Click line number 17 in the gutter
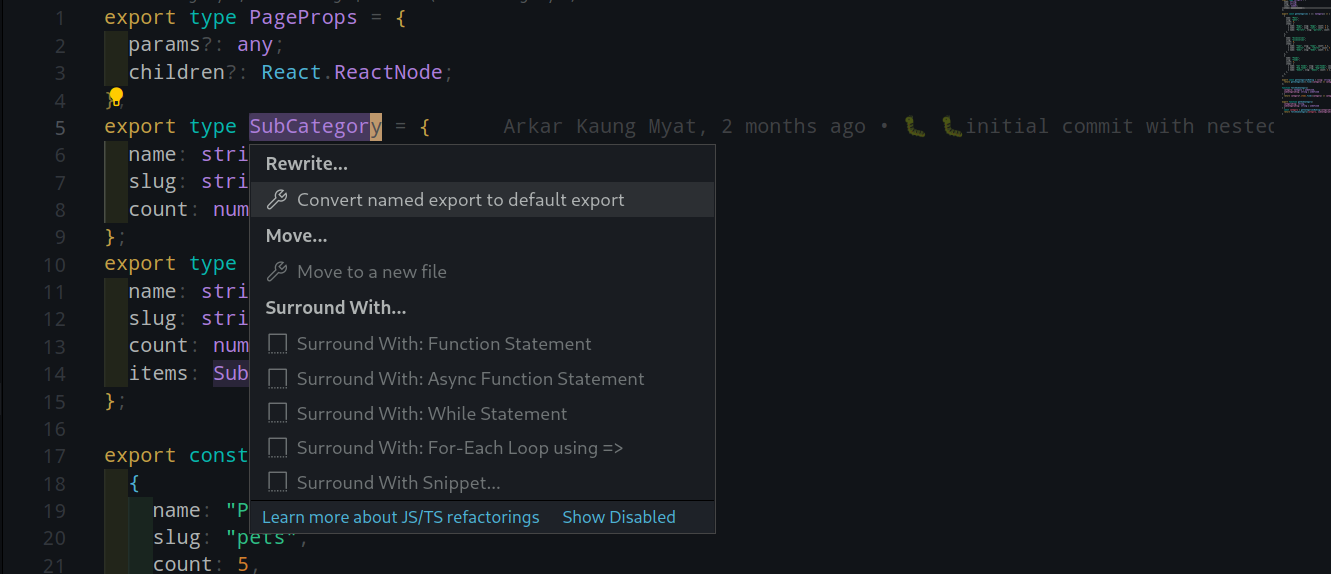Screen dimensions: 1331x574 (54, 456)
